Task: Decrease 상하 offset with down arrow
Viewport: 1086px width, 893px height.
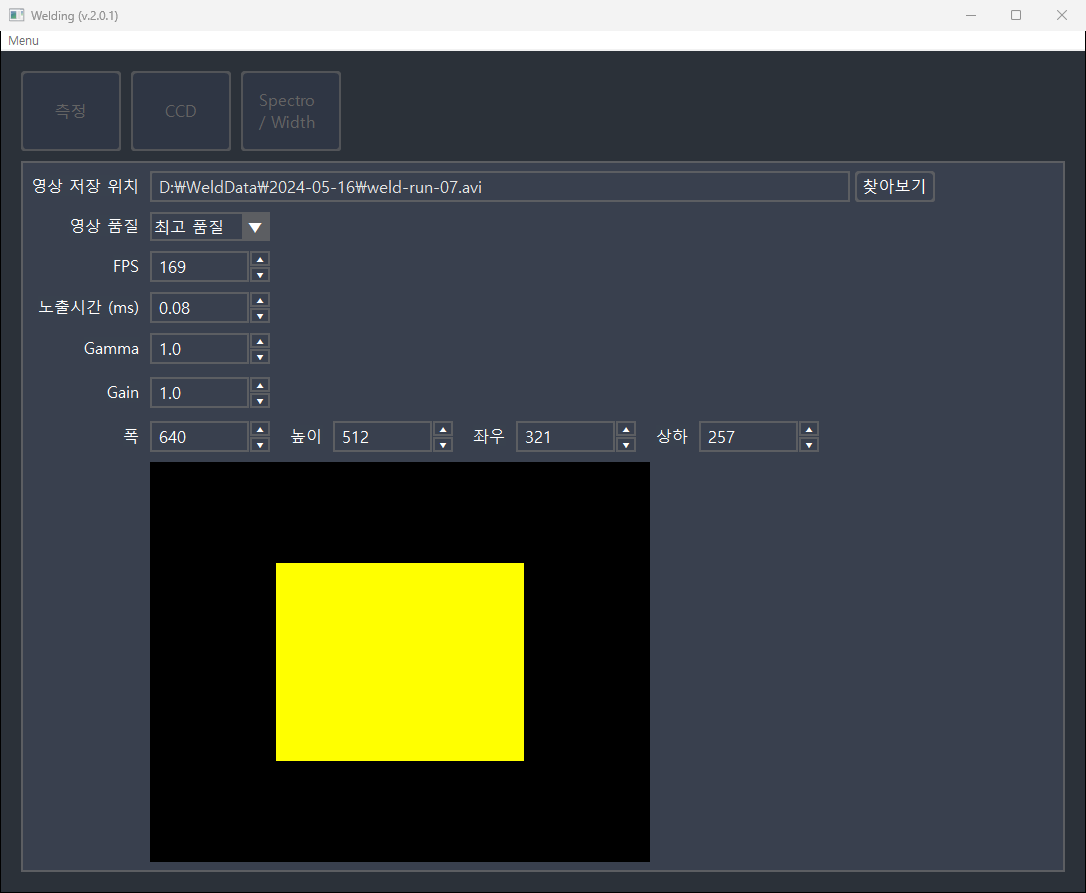Action: 808,445
